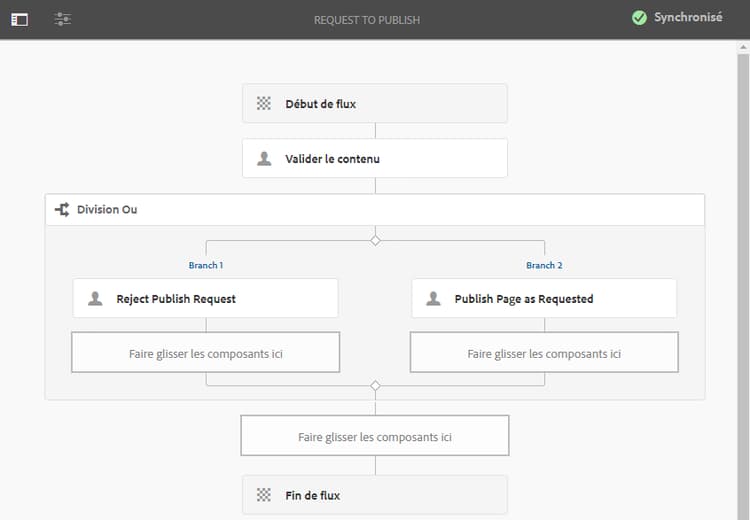Click the green Synchronisé checkmark icon
Image resolution: width=750 pixels, height=520 pixels.
click(639, 18)
